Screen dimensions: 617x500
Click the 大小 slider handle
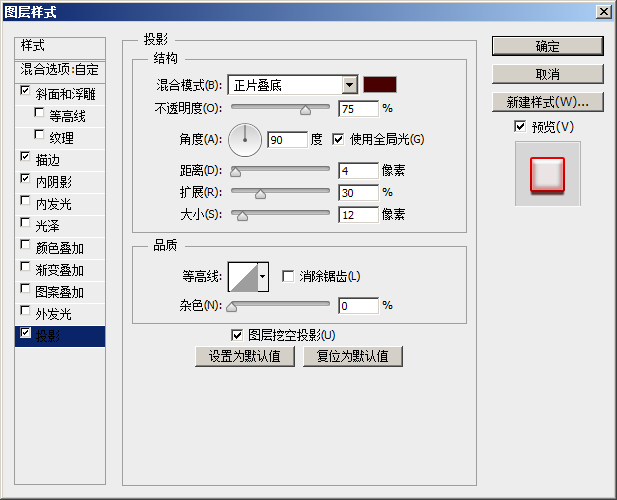242,216
